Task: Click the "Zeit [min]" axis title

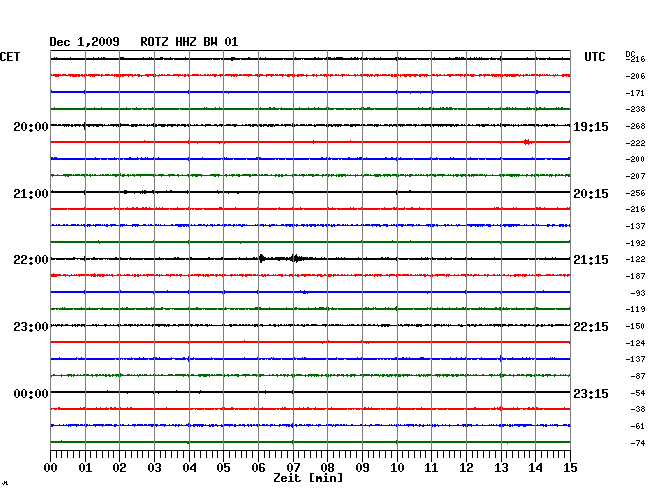Action: tap(308, 478)
